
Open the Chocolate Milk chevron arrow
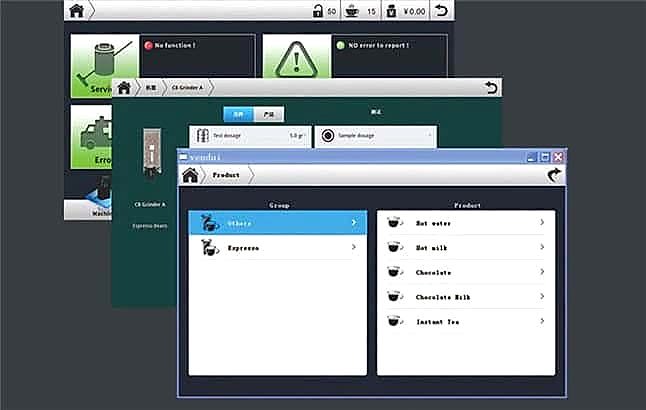[x=542, y=297]
